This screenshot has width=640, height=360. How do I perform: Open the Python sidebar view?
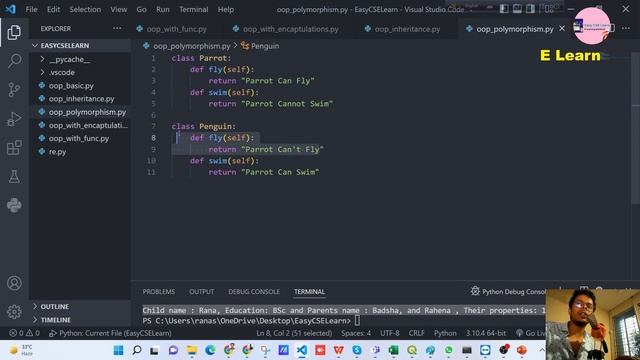coord(14,205)
